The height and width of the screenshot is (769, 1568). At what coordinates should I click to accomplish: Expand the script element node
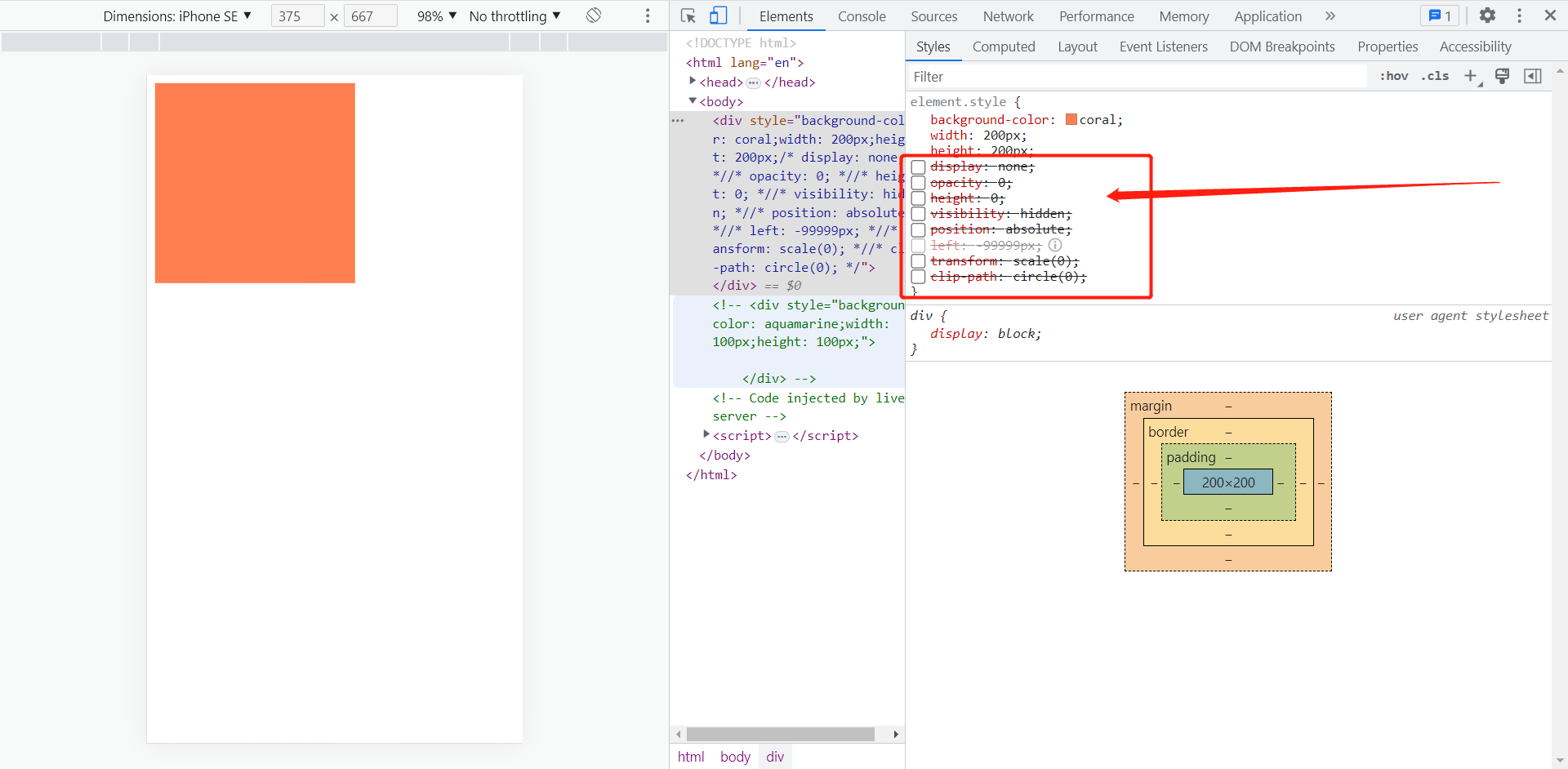pos(706,434)
